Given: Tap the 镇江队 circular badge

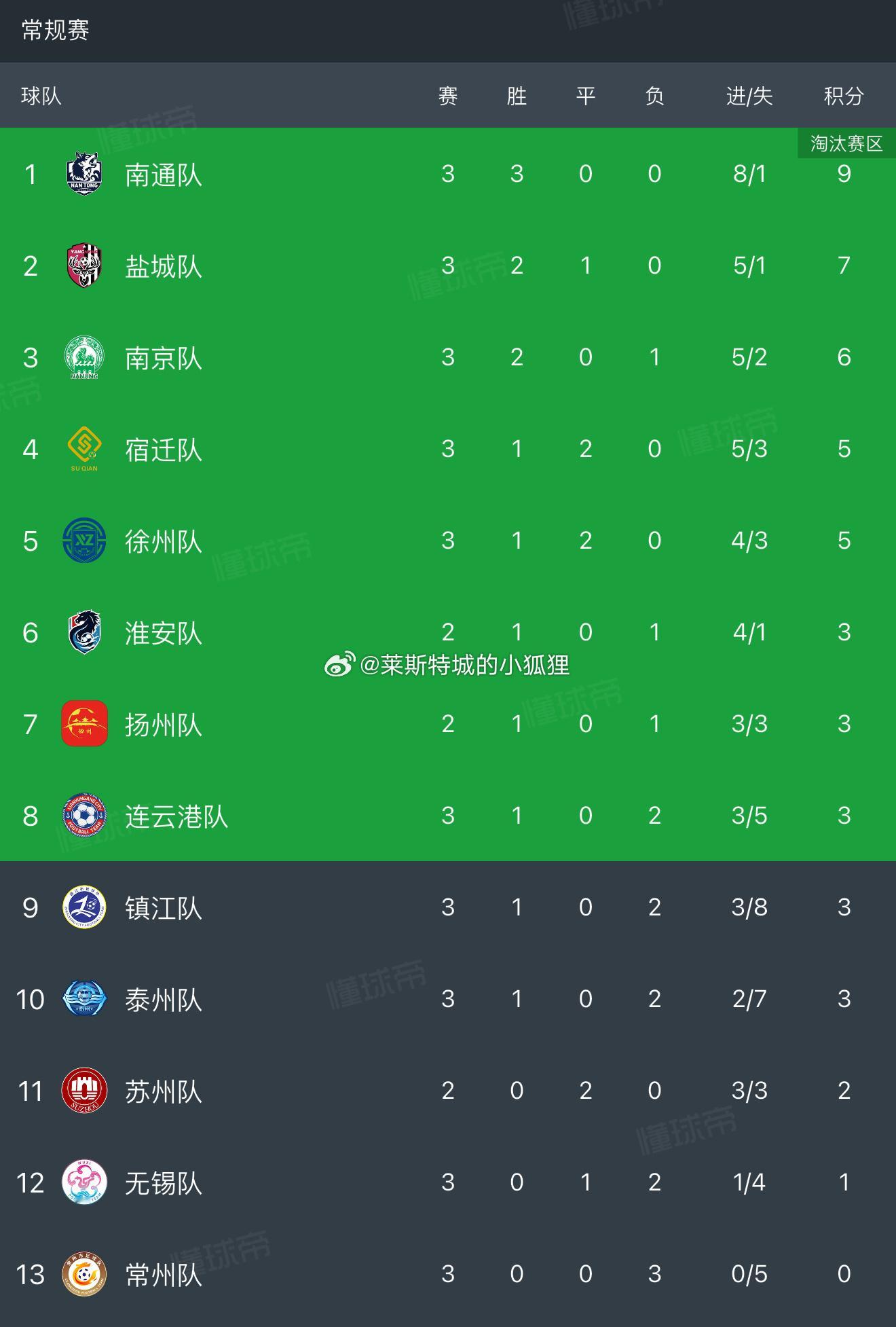Looking at the screenshot, I should (x=84, y=907).
